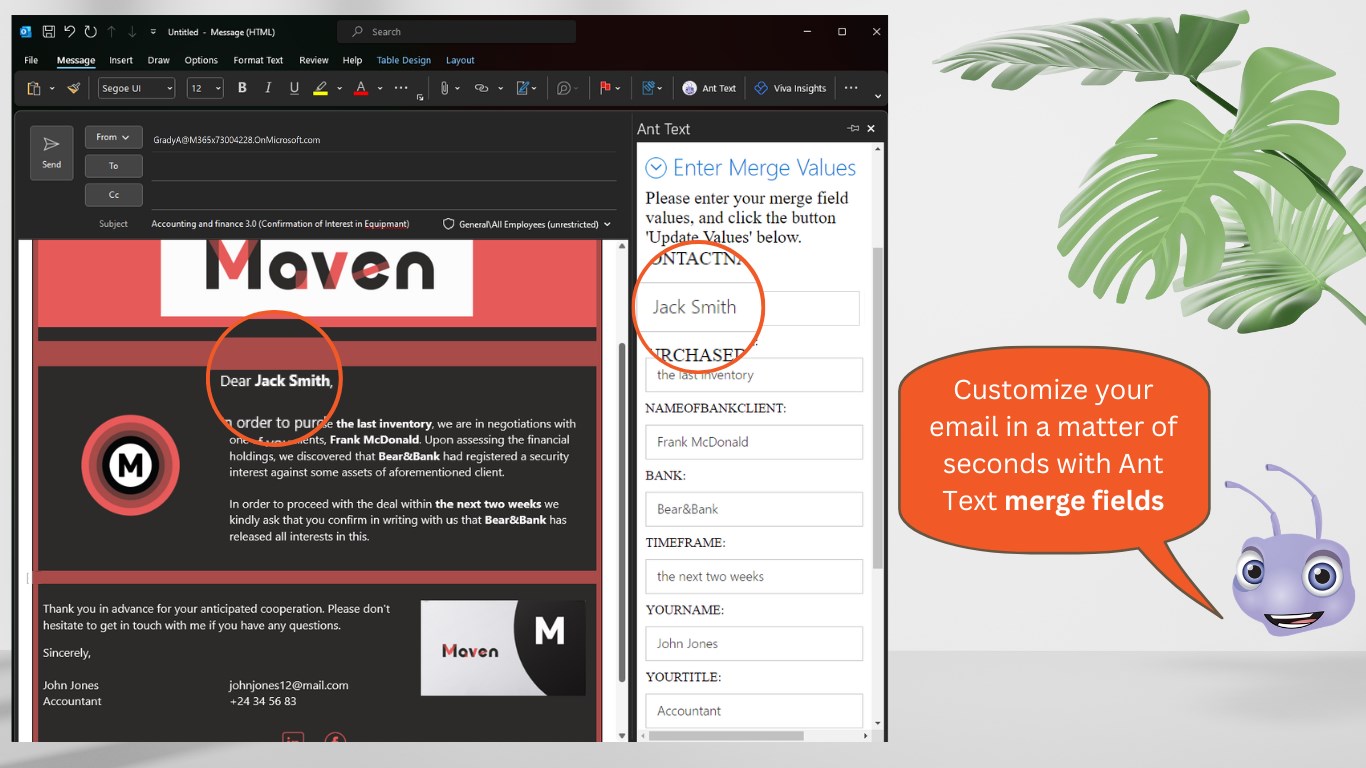Open highlight color dropdown arrow
Screen dimensions: 1366x768
339,88
